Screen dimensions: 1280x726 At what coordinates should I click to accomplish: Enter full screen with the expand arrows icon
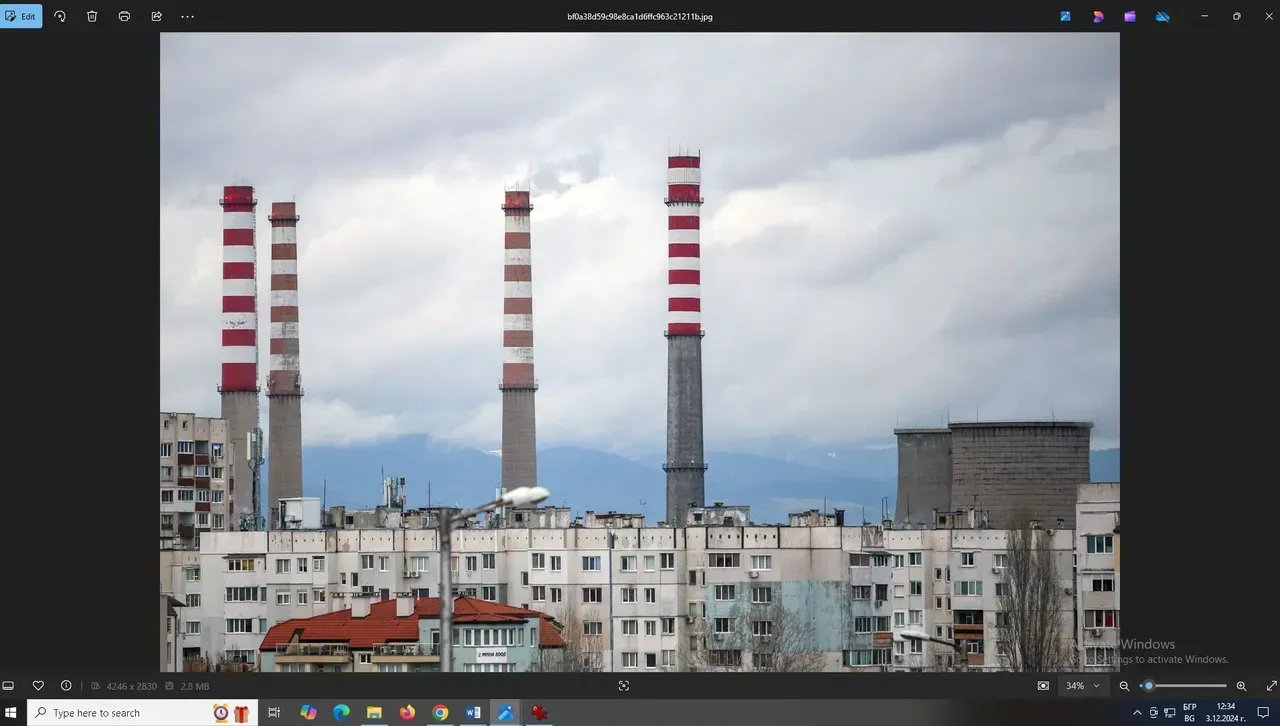[x=1271, y=686]
